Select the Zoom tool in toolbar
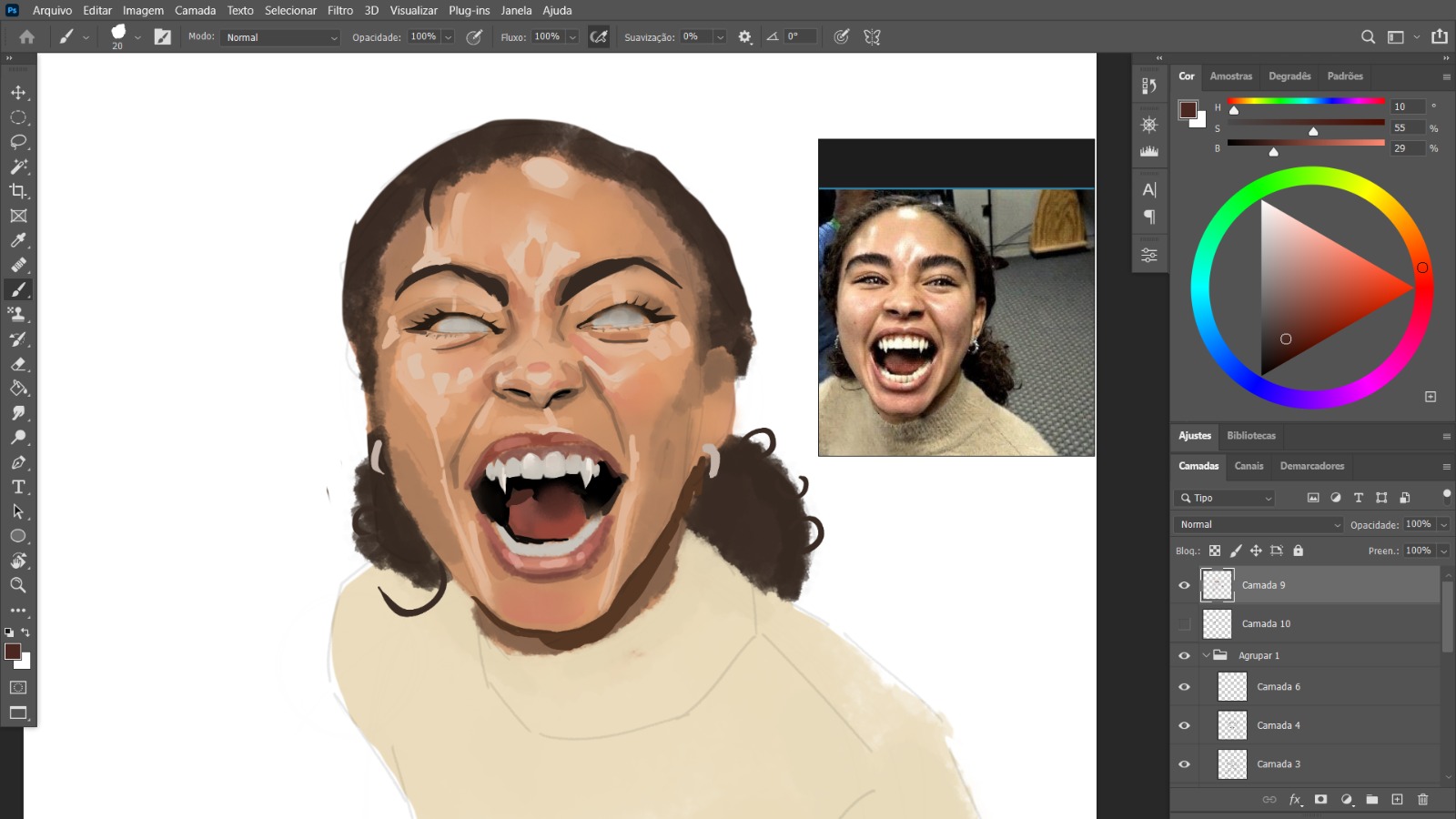 coord(18,585)
